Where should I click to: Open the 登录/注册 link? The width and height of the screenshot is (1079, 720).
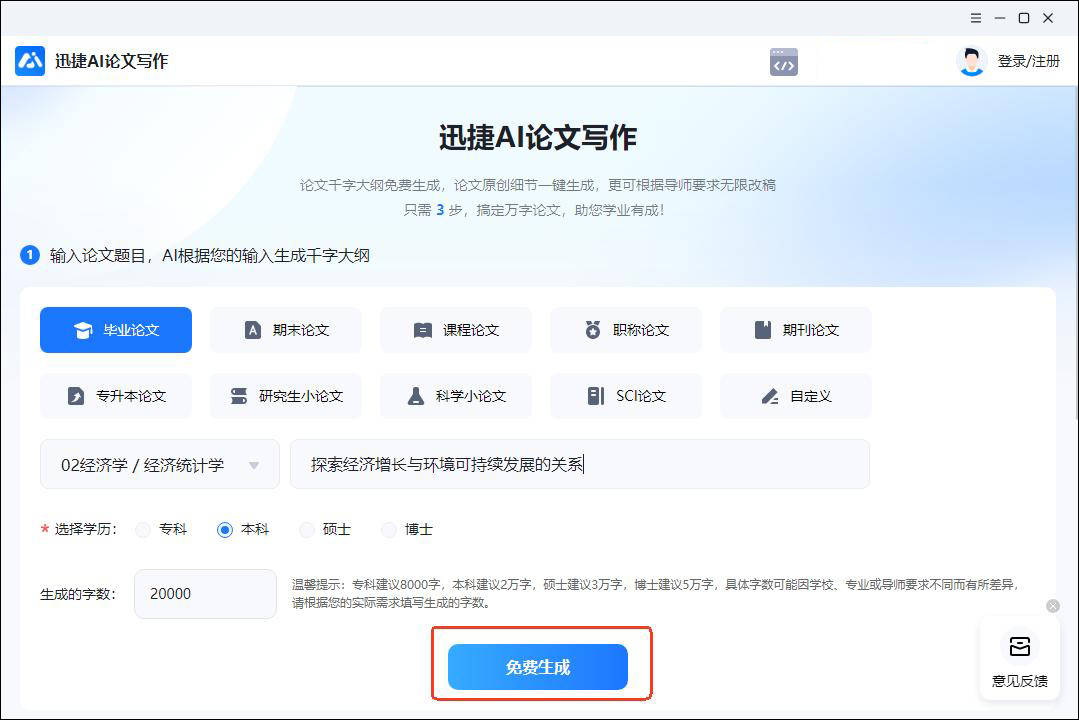1029,61
